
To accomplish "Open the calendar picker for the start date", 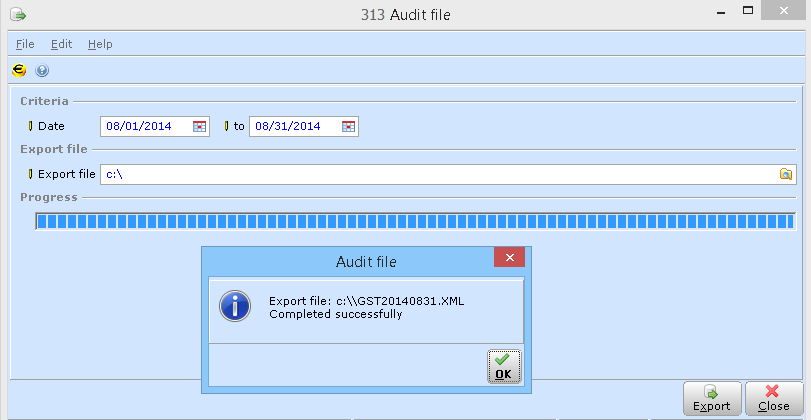I will (199, 127).
